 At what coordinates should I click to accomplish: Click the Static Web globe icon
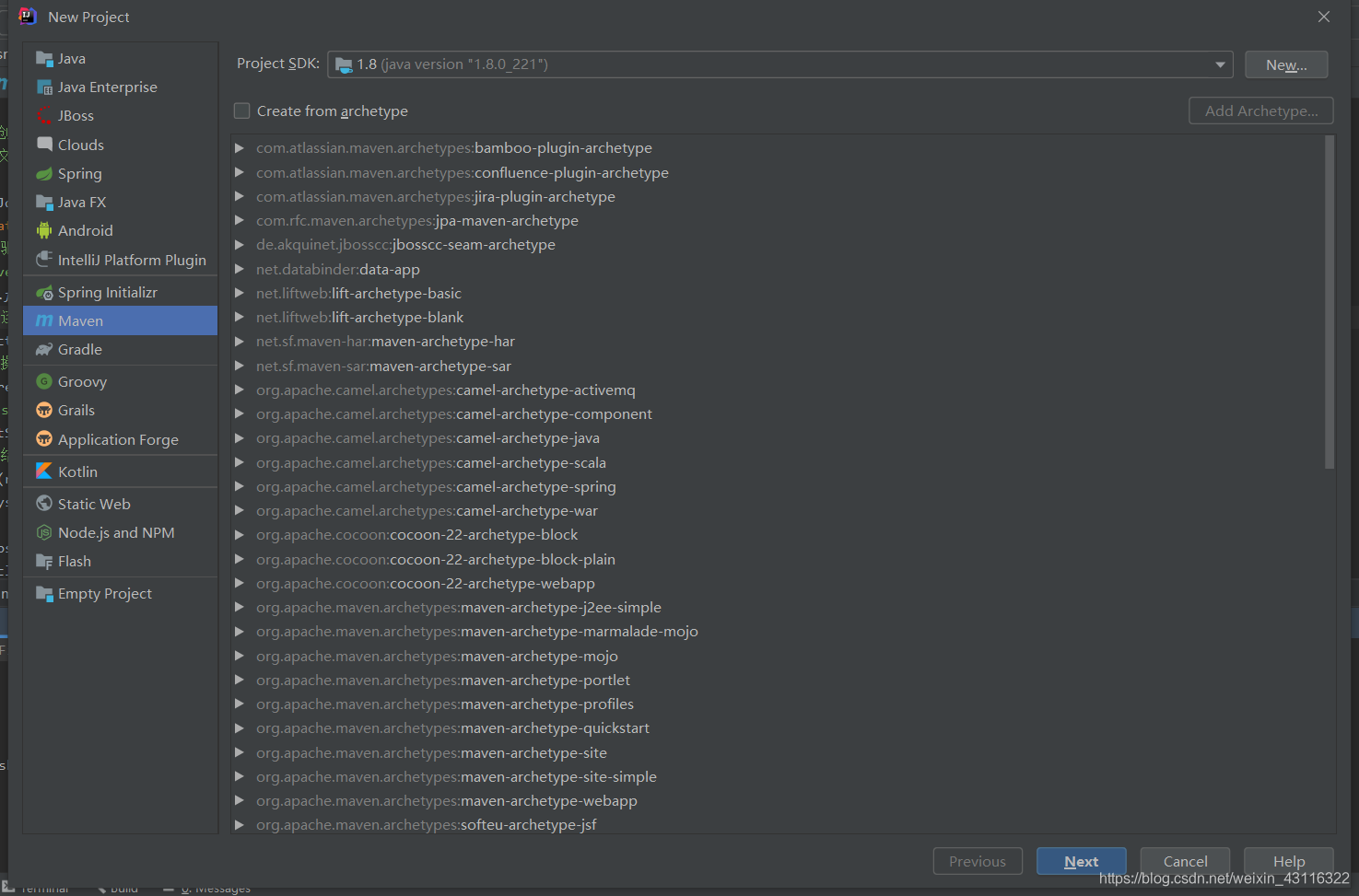tap(44, 504)
